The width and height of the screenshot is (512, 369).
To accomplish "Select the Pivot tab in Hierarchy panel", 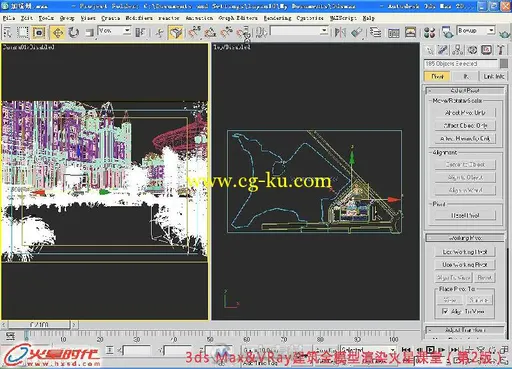I will click(x=437, y=76).
